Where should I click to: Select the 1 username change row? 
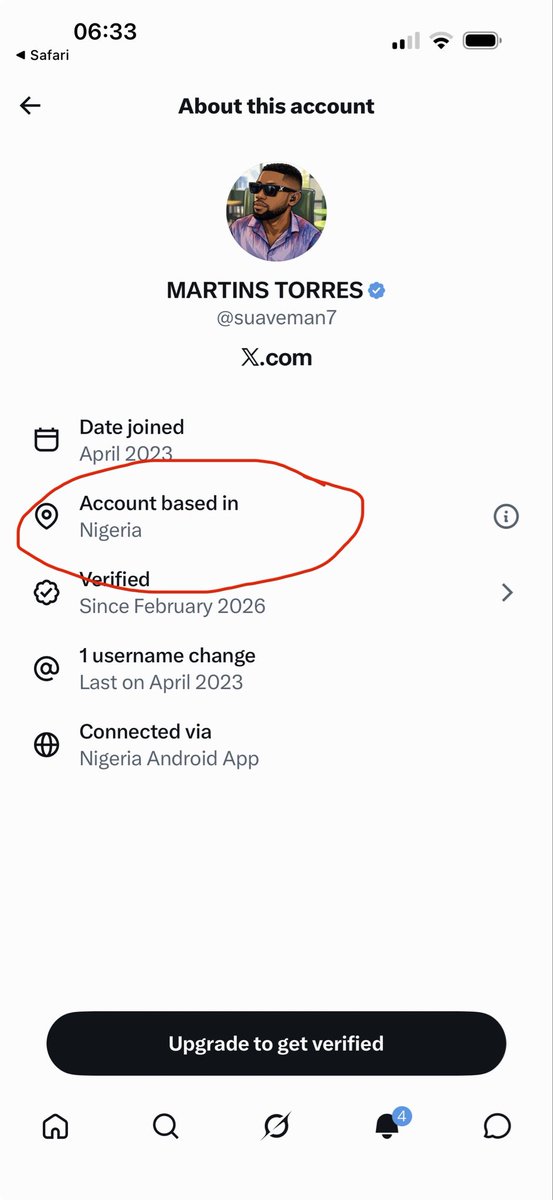click(276, 669)
